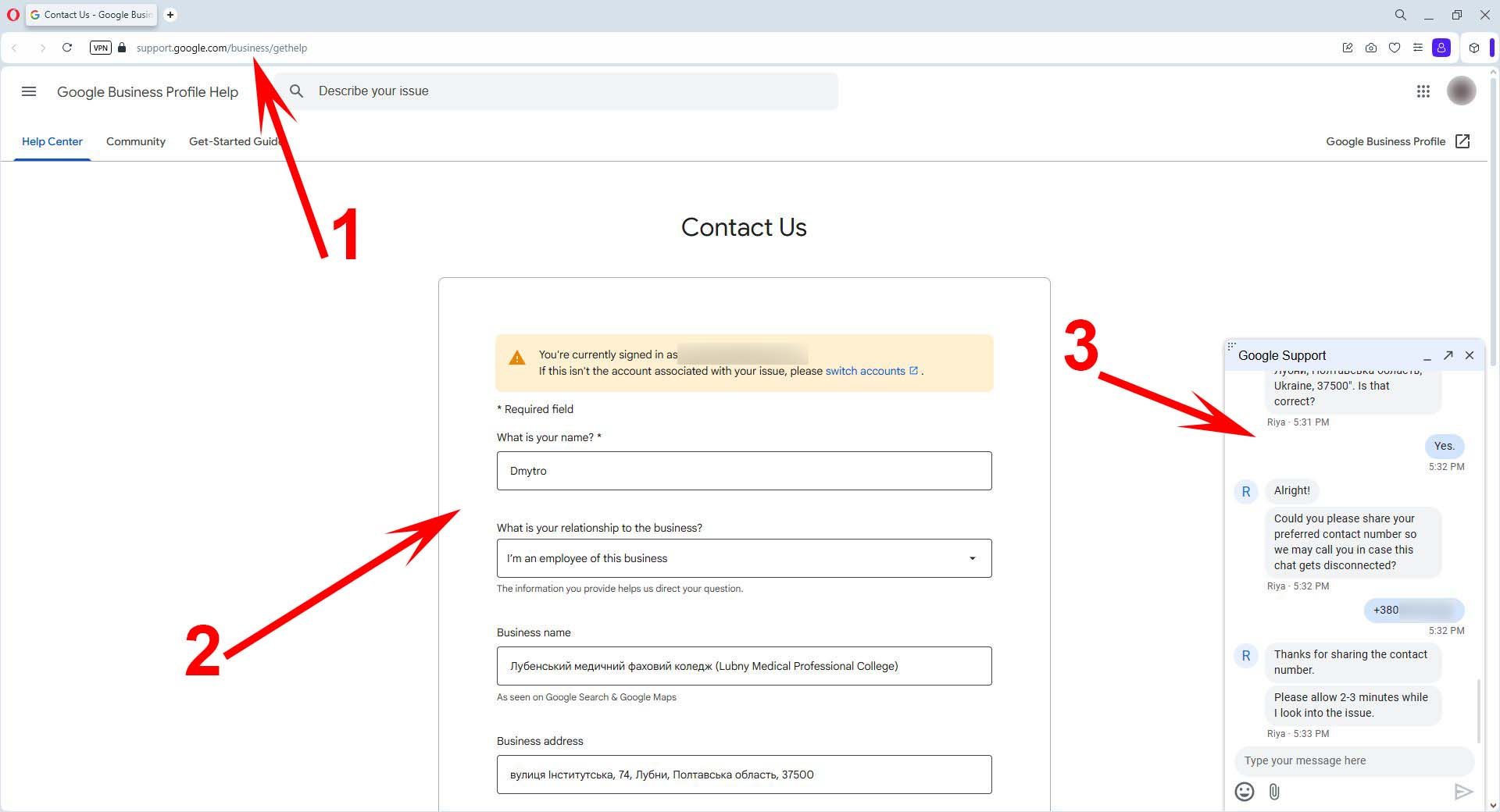Click the chat conversation scrollbar
The image size is (1500, 812).
point(1478,710)
